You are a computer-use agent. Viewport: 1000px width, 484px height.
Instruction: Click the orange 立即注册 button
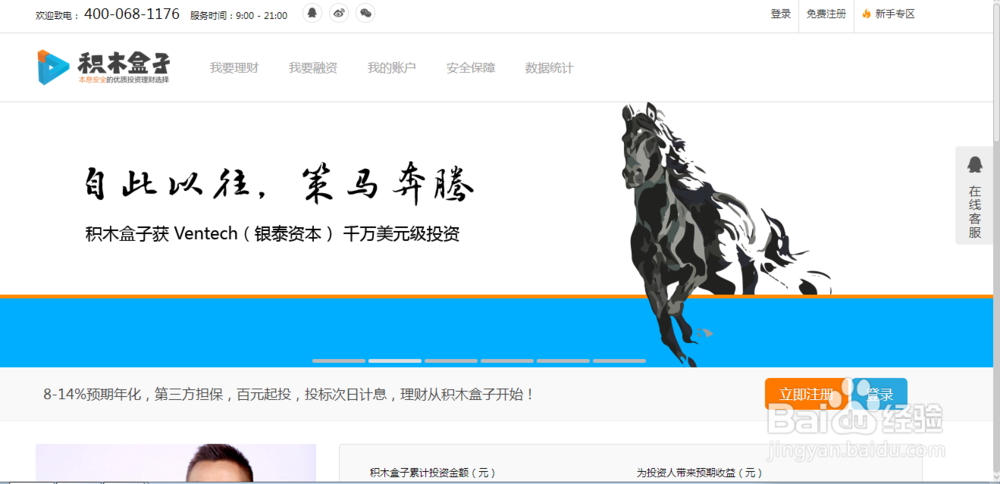point(807,394)
